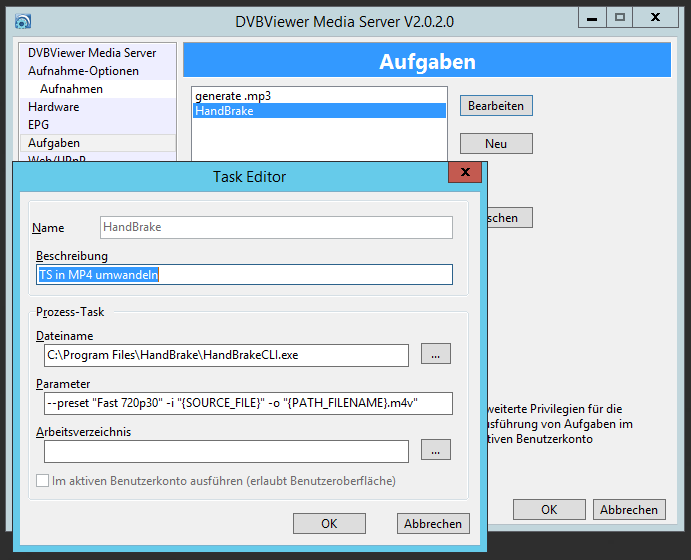The height and width of the screenshot is (560, 691).
Task: Go to the Hardware settings page
Action: tap(53, 107)
